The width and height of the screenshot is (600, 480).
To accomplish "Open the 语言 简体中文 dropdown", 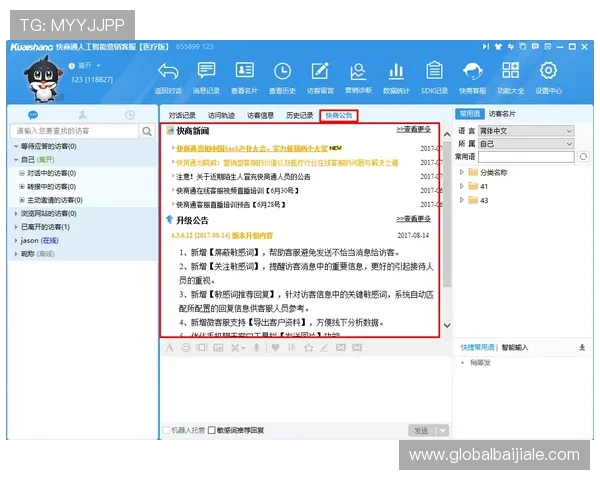I will (526, 131).
